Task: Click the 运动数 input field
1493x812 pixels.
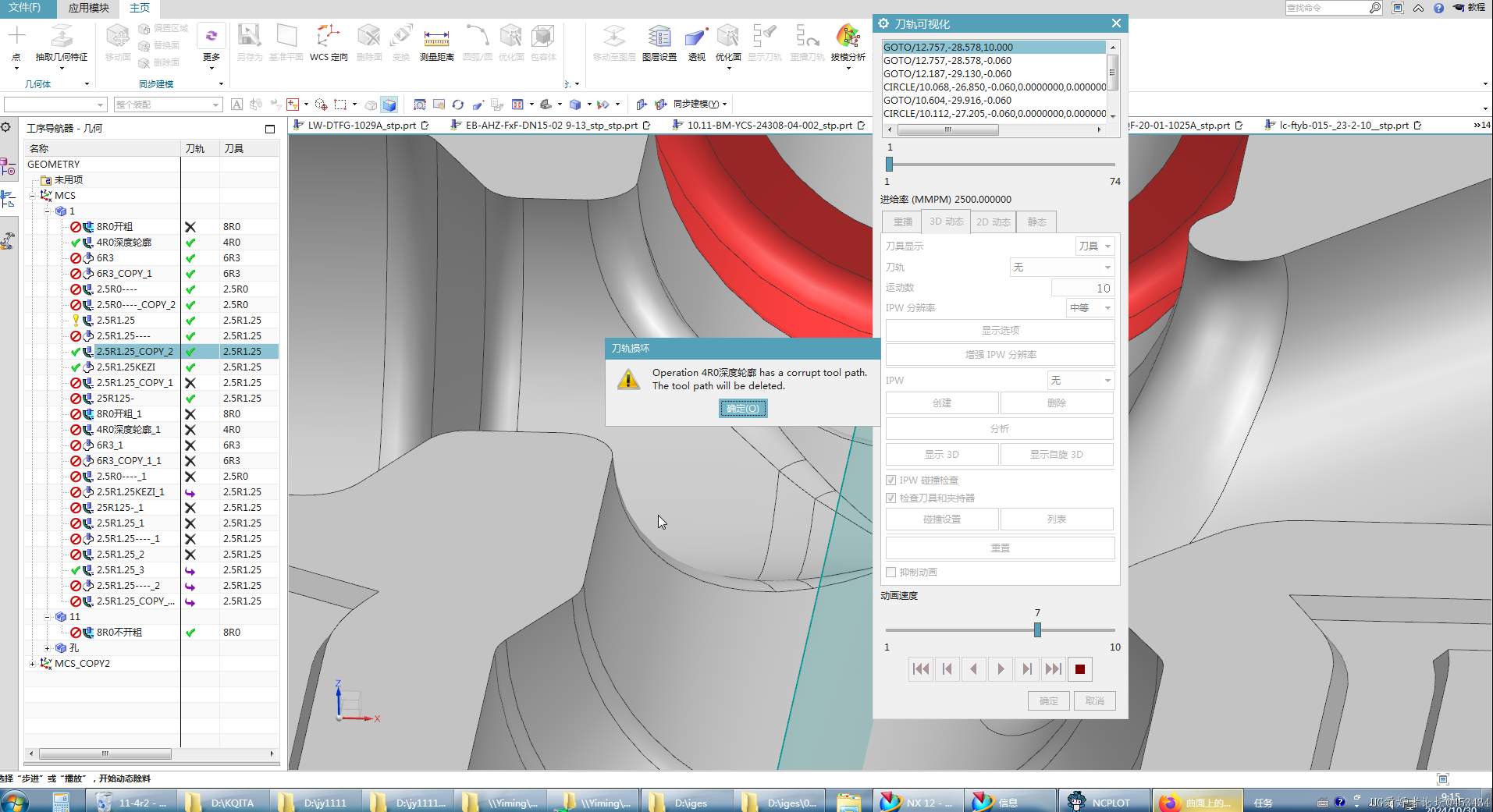Action: (1082, 289)
